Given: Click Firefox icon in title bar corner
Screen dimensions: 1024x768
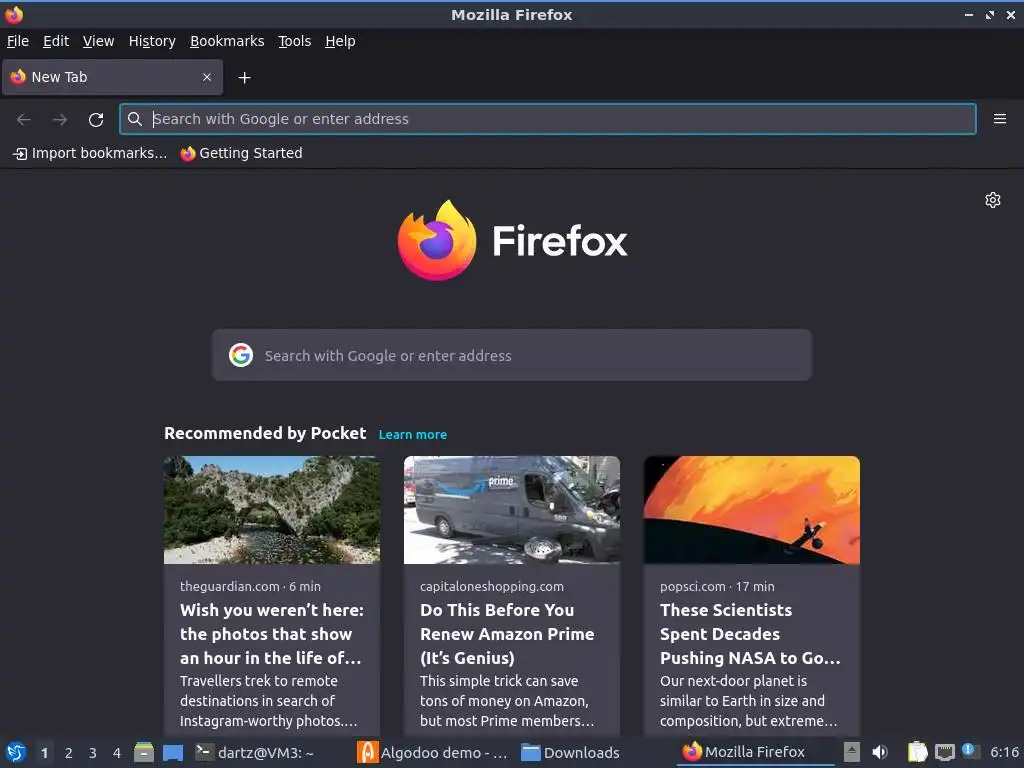Looking at the screenshot, I should coord(14,14).
